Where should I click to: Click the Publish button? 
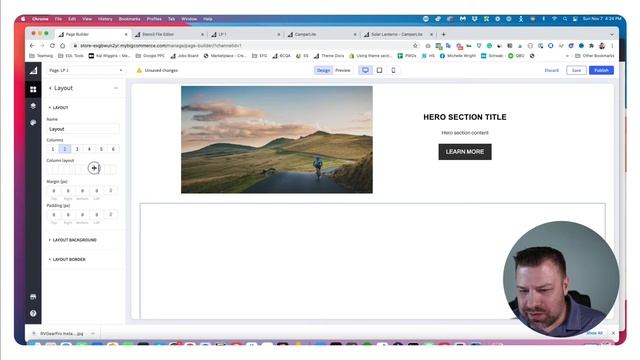[601, 70]
